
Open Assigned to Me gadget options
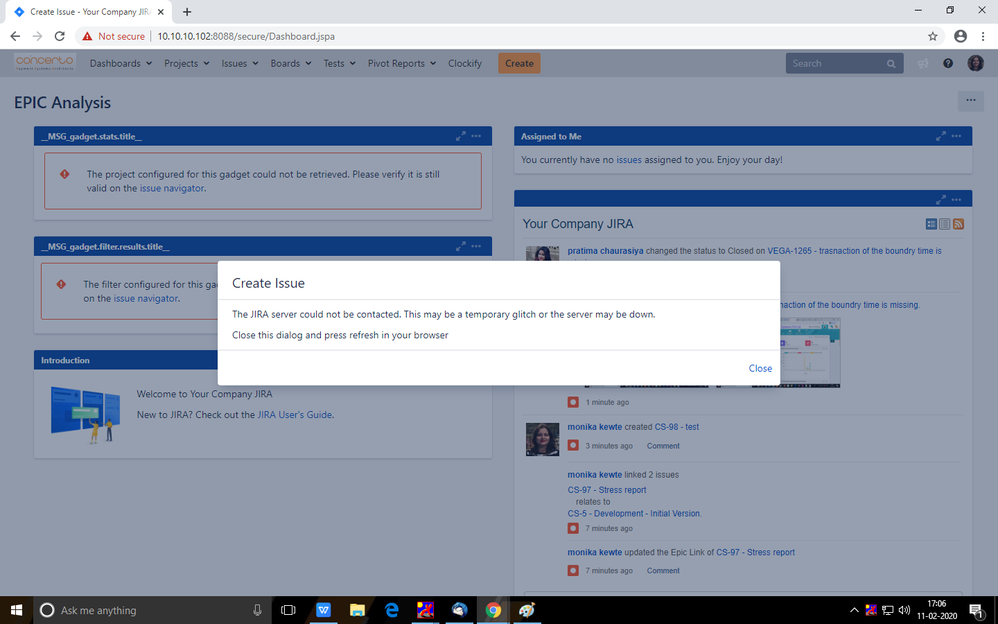coord(957,136)
